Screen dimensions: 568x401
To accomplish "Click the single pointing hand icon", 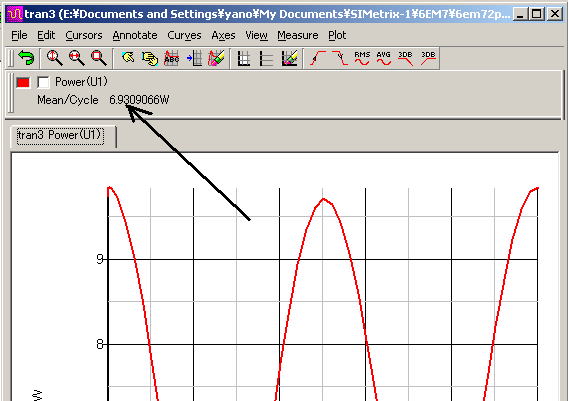I will point(128,58).
